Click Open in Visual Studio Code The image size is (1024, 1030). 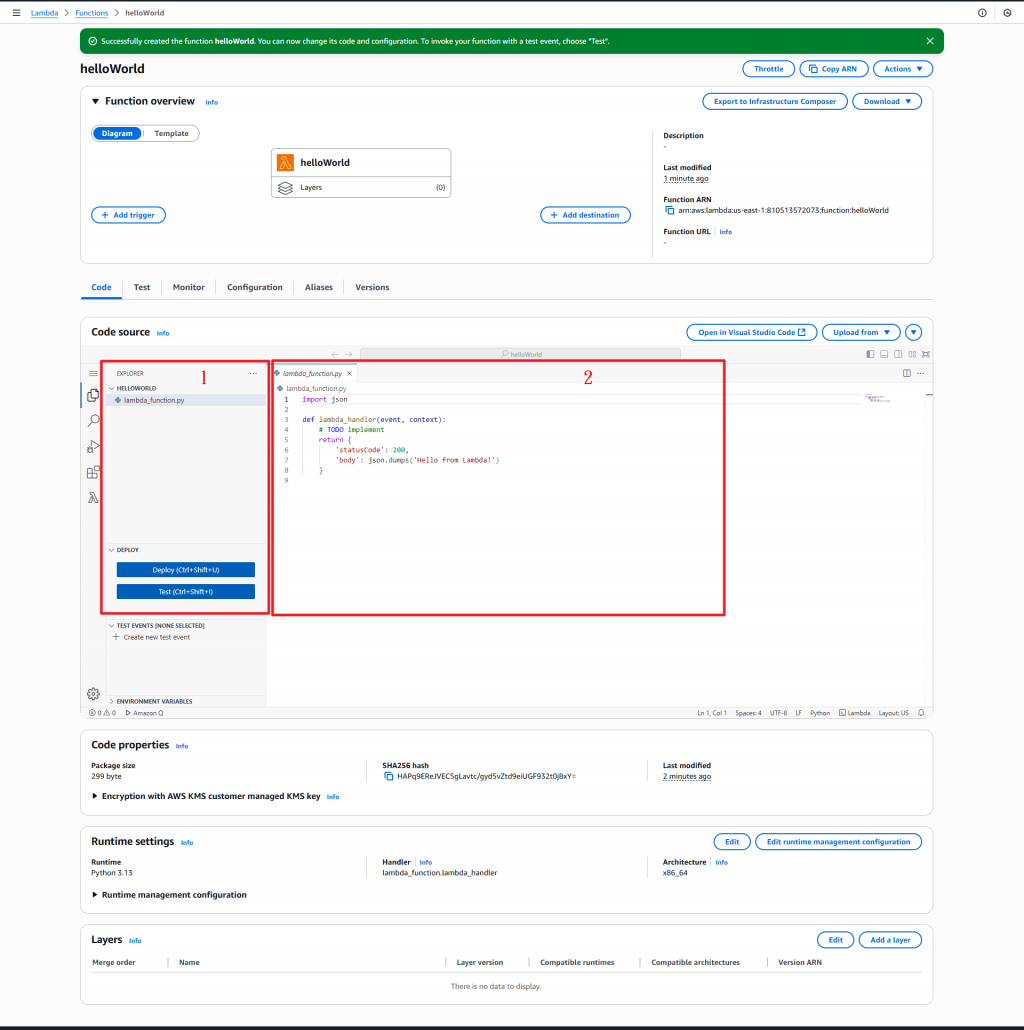[x=751, y=332]
